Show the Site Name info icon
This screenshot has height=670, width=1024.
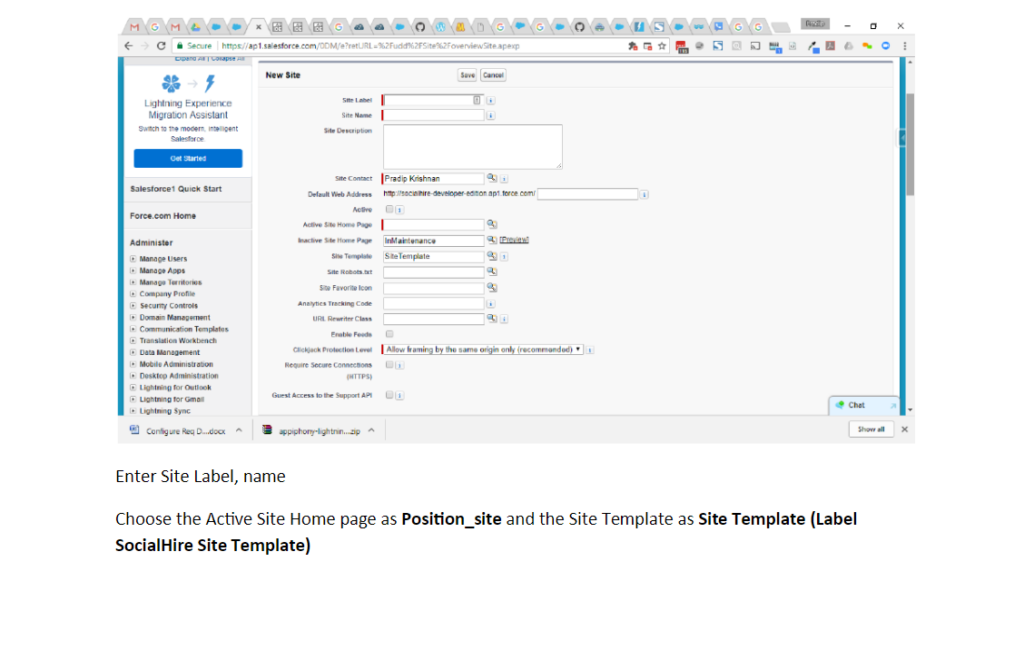pos(490,116)
